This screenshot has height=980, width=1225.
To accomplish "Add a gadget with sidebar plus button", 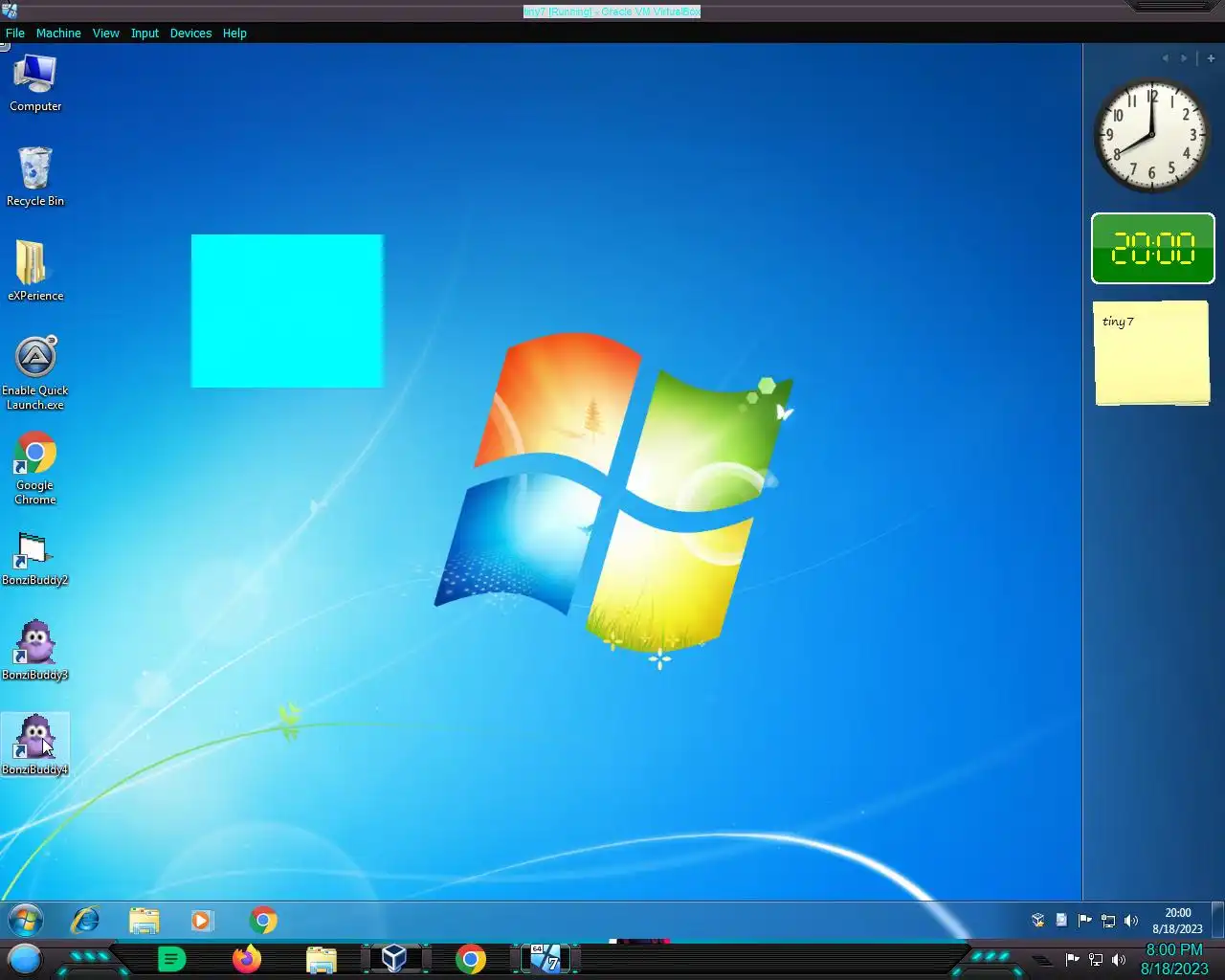I will point(1211,58).
